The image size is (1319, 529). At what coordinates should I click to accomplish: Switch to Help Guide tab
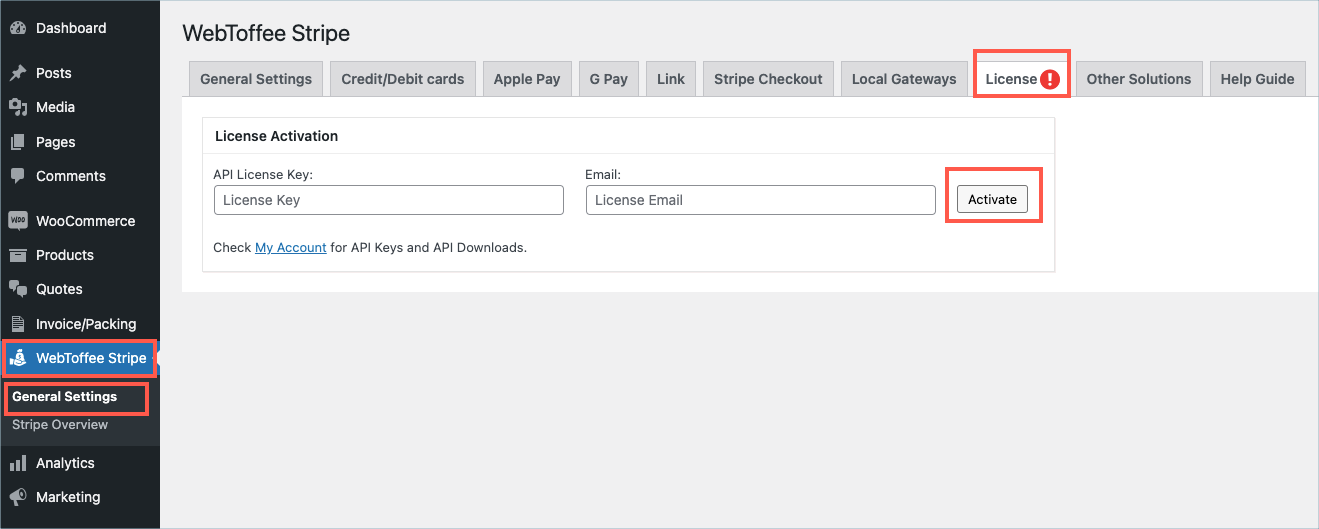click(1257, 79)
